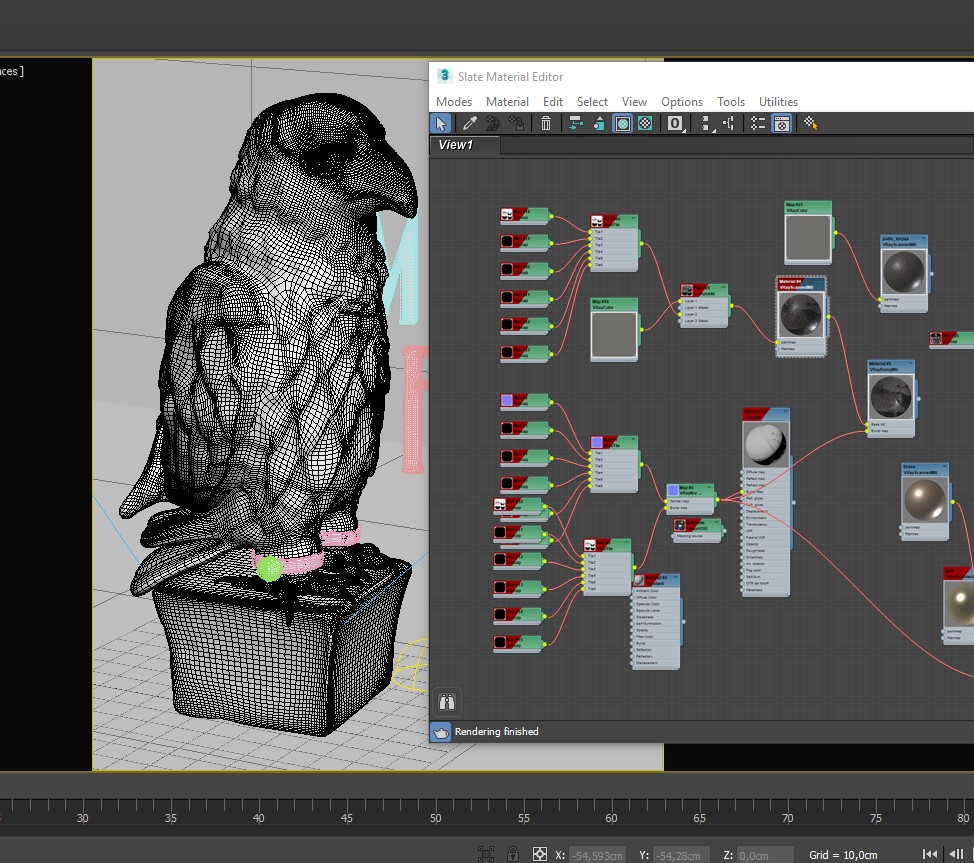Open node search with binoculars icon

point(447,700)
